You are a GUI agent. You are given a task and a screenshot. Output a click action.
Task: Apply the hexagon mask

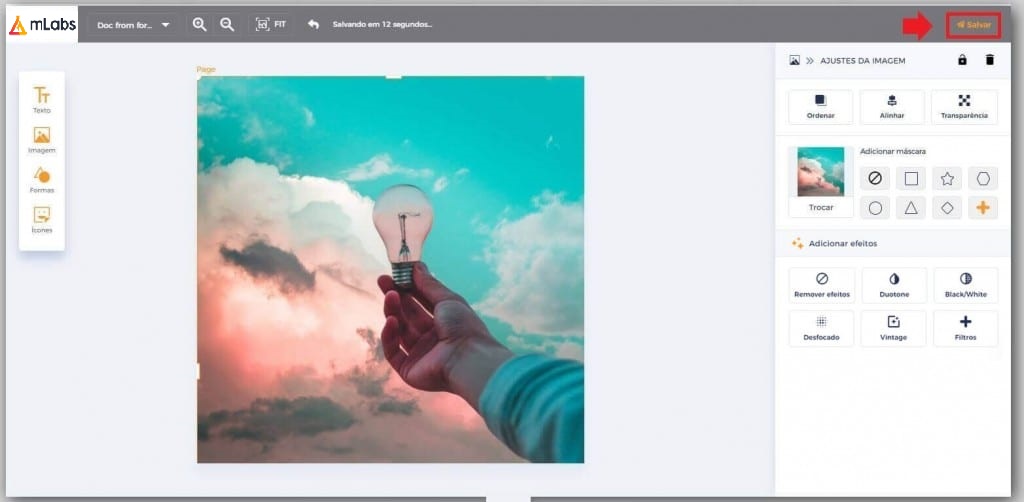pos(983,178)
